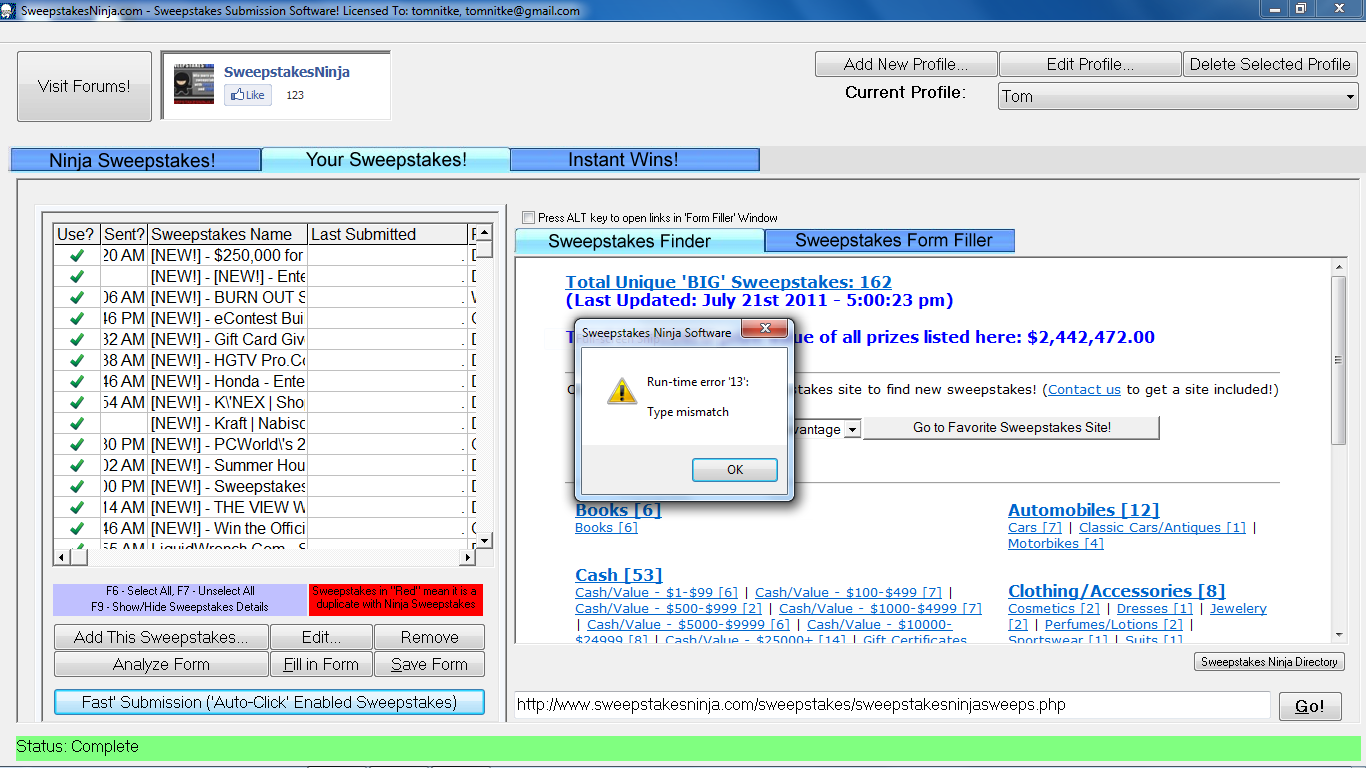Image resolution: width=1366 pixels, height=768 pixels.
Task: Open the Automobiles [12] category link
Action: (1083, 510)
